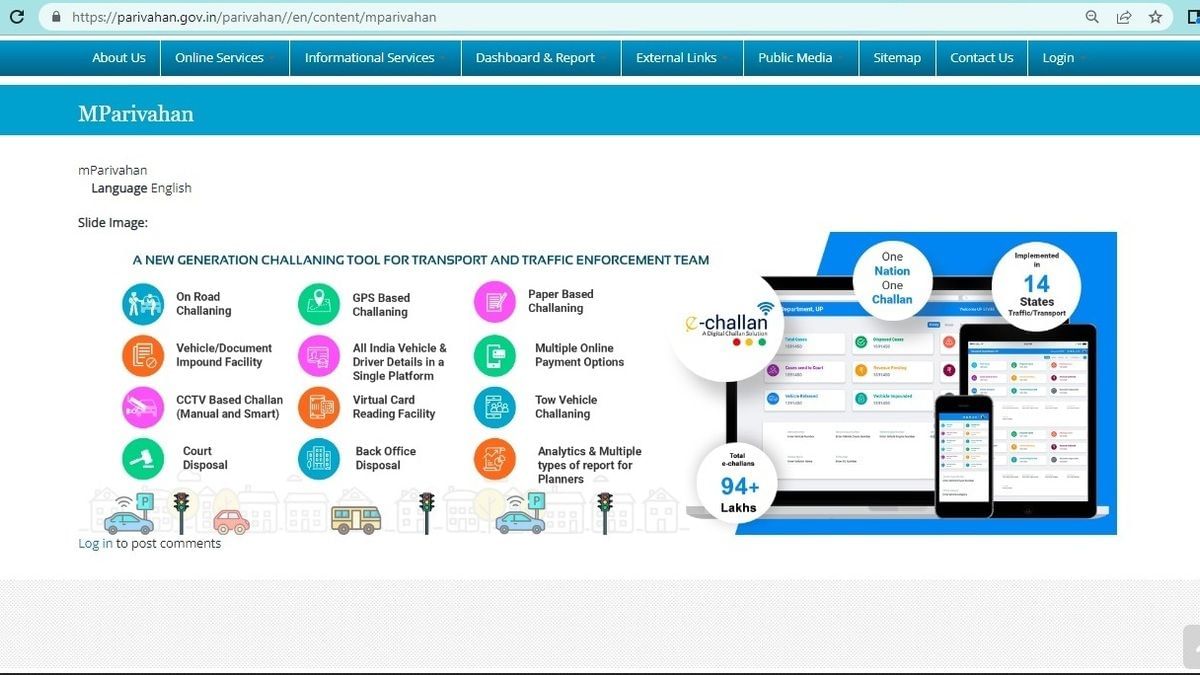Click the Vehicle/Document Impound Facility icon
The width and height of the screenshot is (1200, 675).
tap(142, 356)
